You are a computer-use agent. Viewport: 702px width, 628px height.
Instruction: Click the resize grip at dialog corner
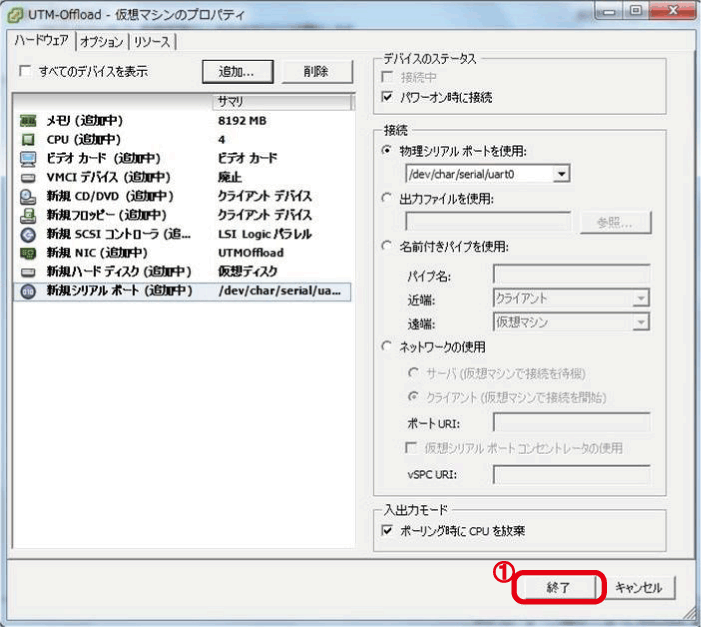point(690,614)
